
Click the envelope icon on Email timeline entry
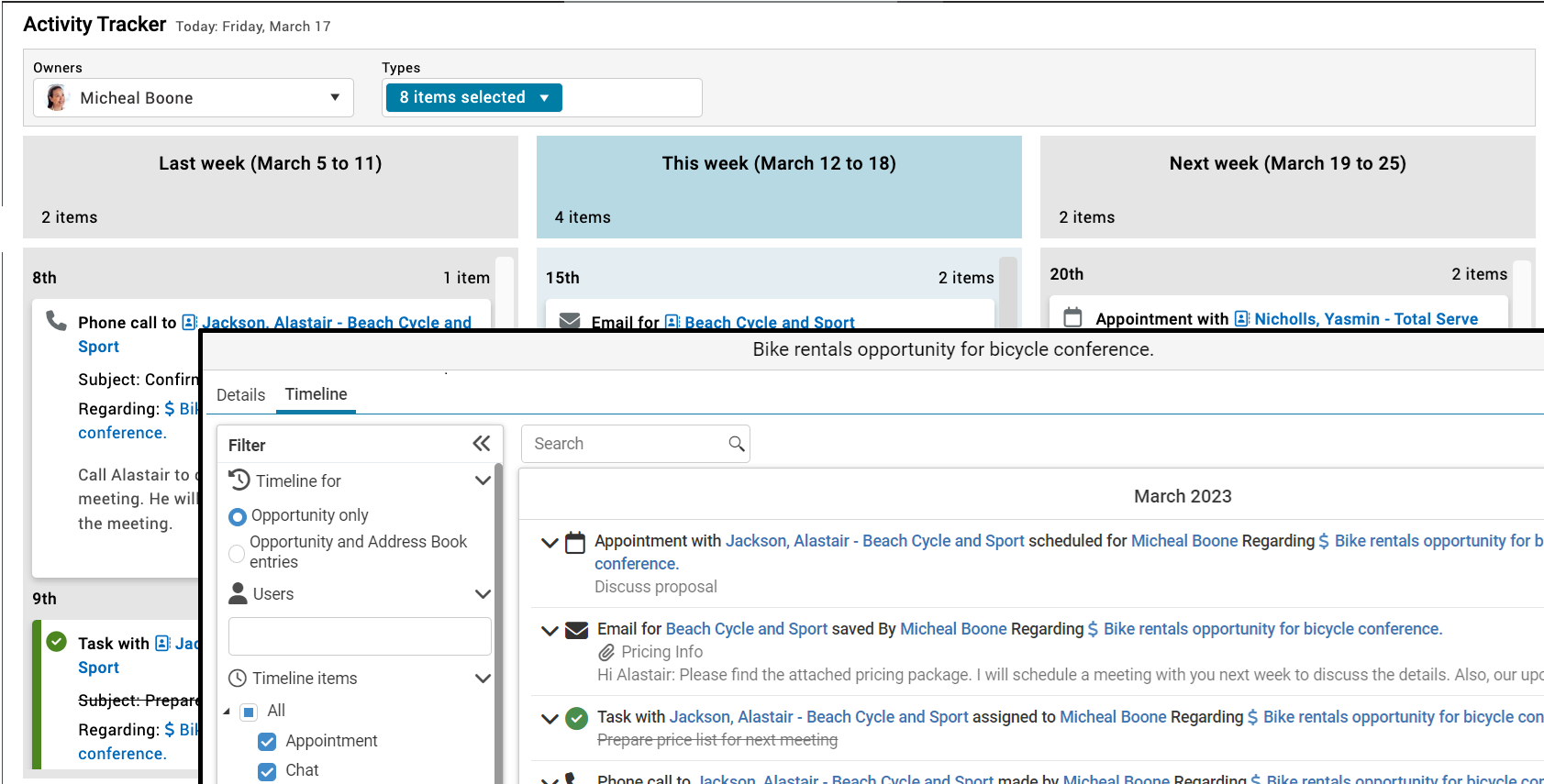point(577,630)
